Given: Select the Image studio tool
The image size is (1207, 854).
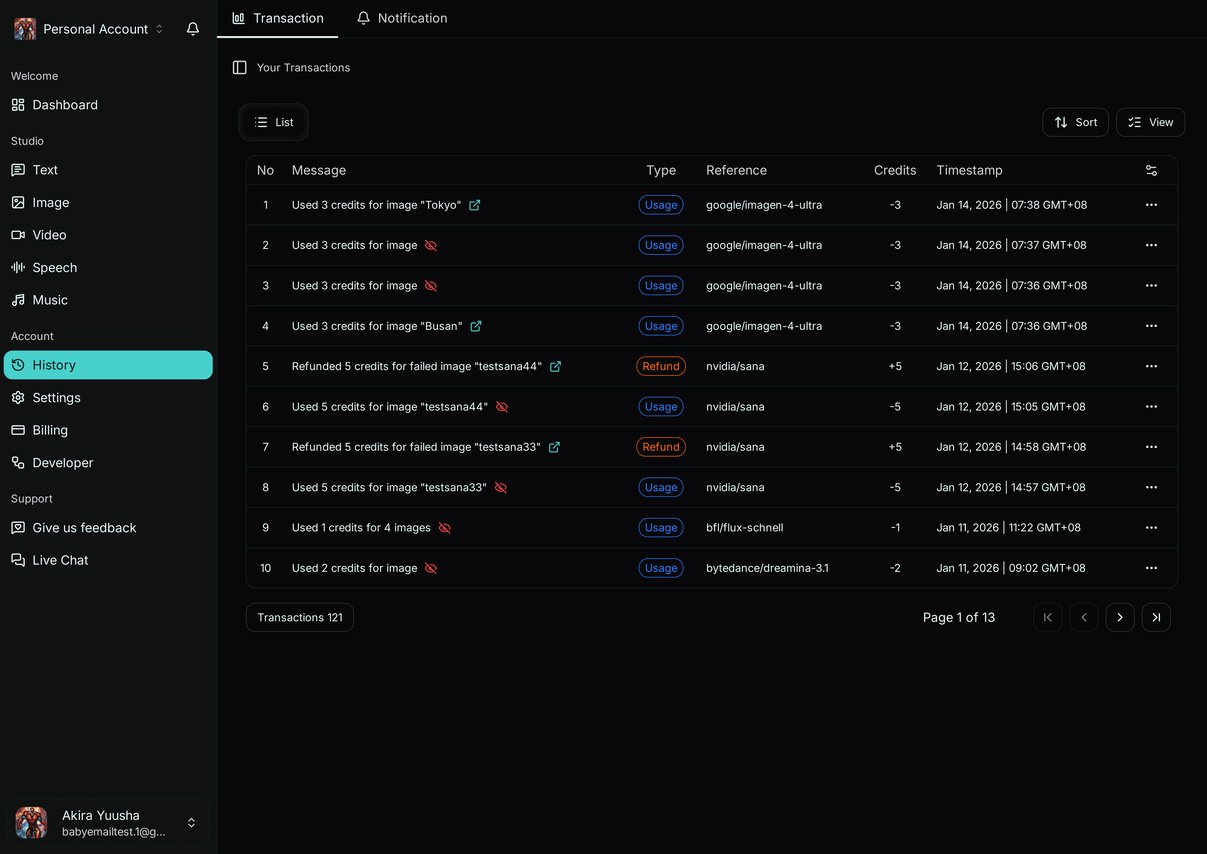Looking at the screenshot, I should tap(50, 202).
